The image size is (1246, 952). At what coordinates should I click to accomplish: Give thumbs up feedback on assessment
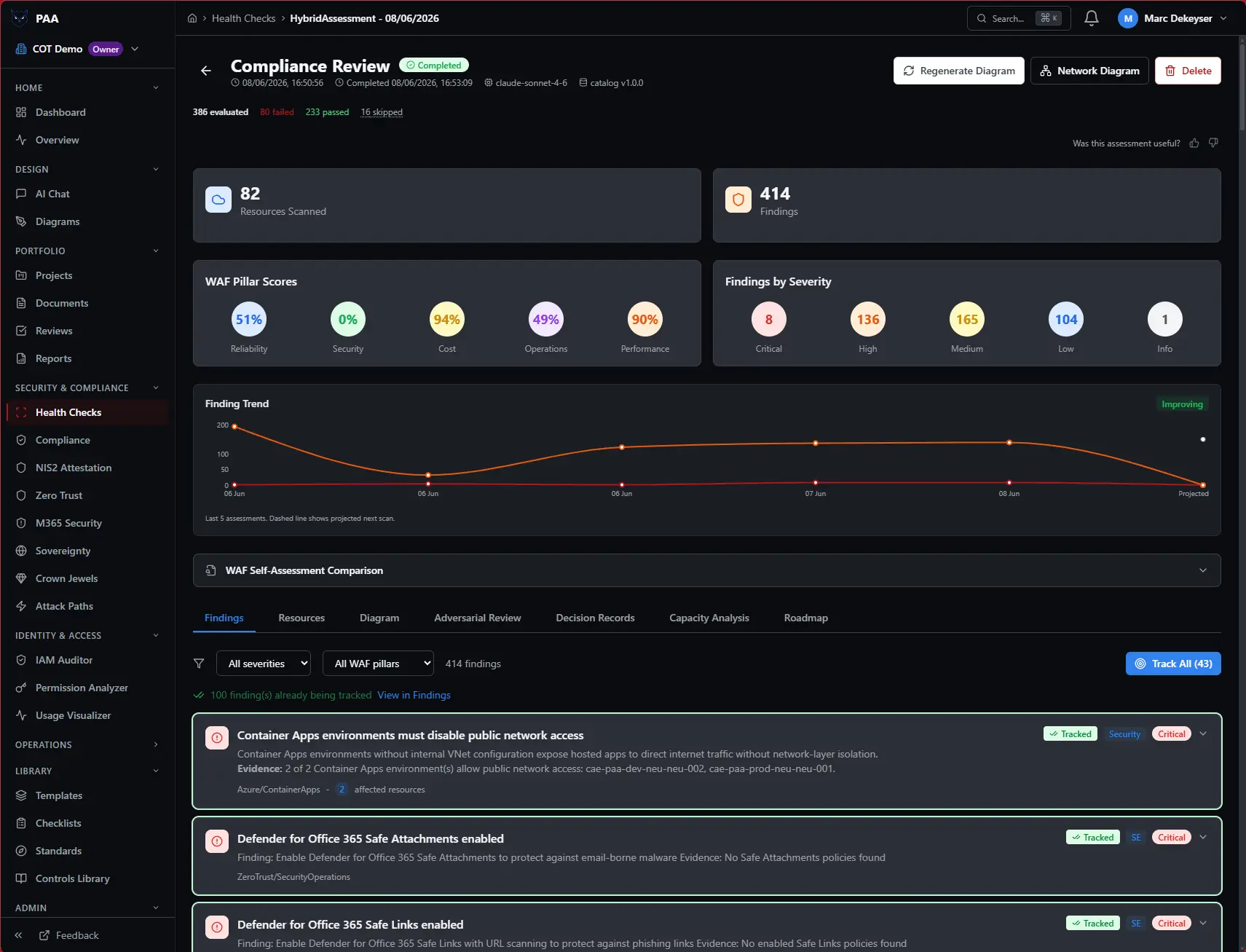click(x=1194, y=143)
